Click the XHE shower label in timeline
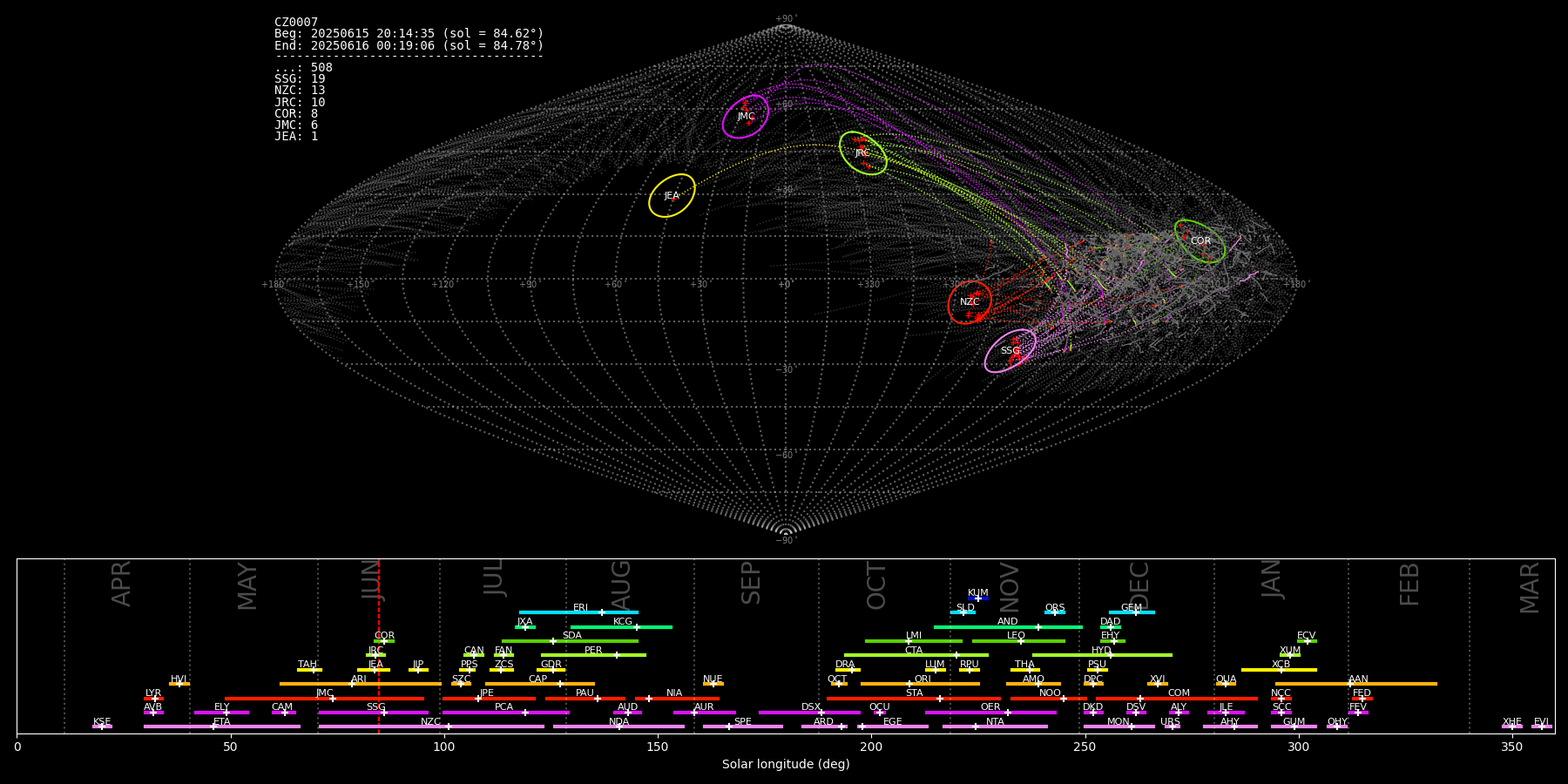The image size is (1568, 784). [1511, 722]
